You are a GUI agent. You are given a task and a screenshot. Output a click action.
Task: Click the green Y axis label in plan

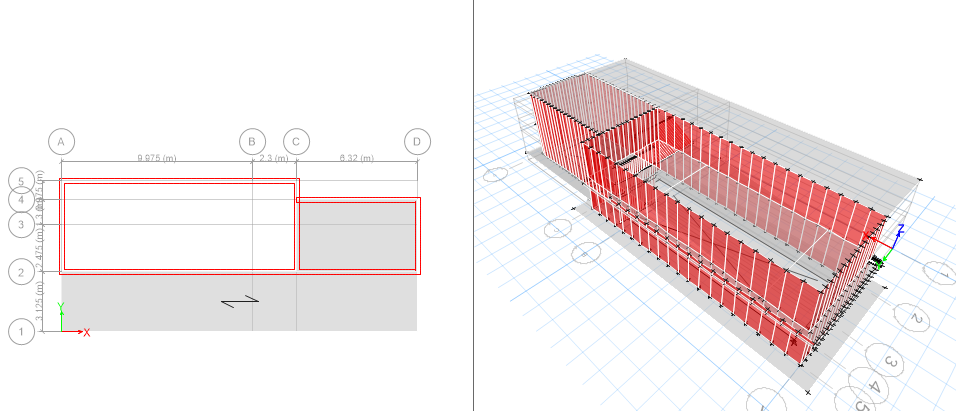[x=62, y=308]
